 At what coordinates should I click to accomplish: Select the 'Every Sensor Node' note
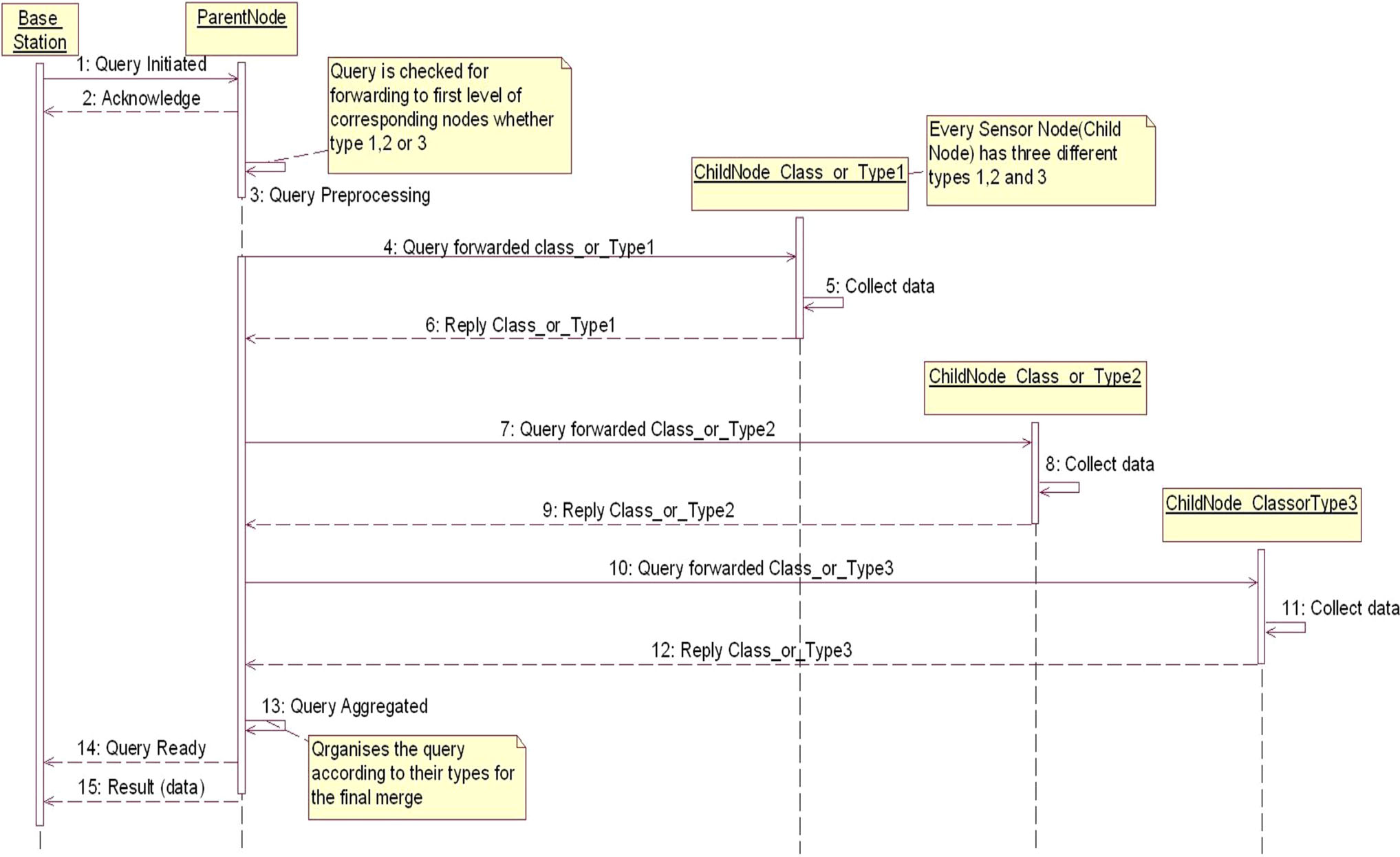1040,160
